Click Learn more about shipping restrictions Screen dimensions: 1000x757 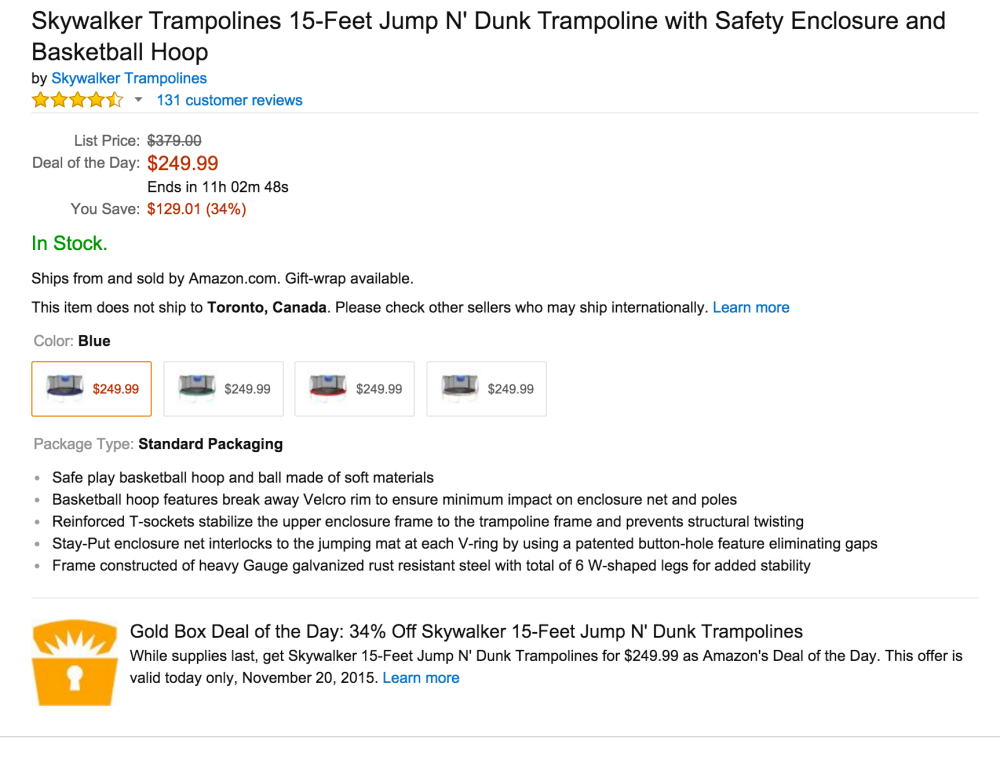coord(751,308)
